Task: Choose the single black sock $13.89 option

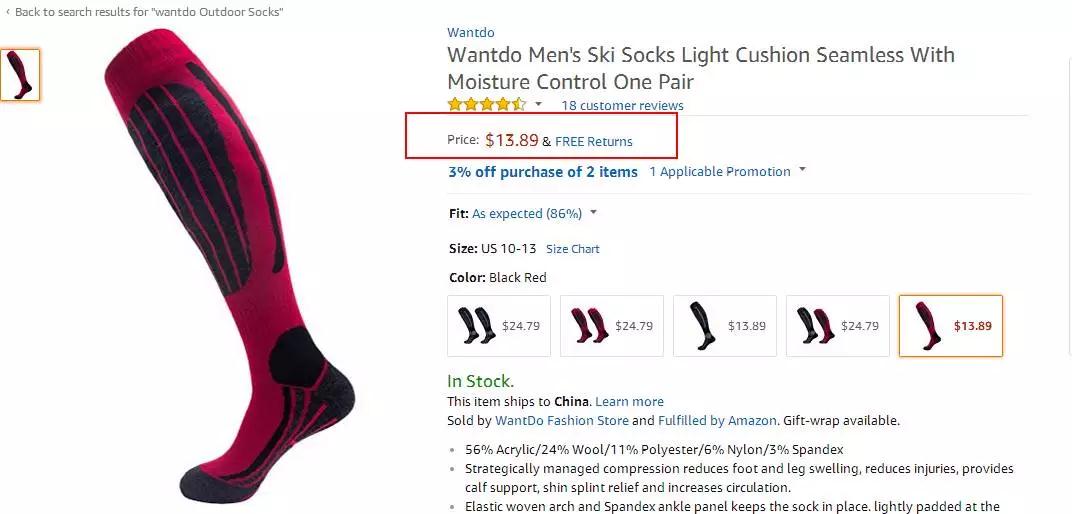Action: 724,325
